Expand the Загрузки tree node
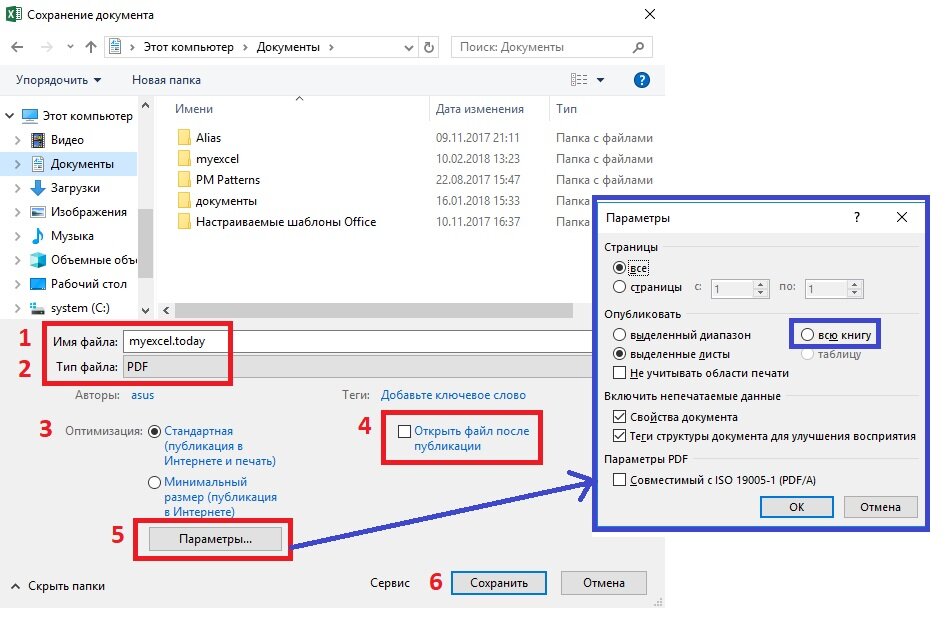Viewport: 946px width, 625px height. (17, 188)
